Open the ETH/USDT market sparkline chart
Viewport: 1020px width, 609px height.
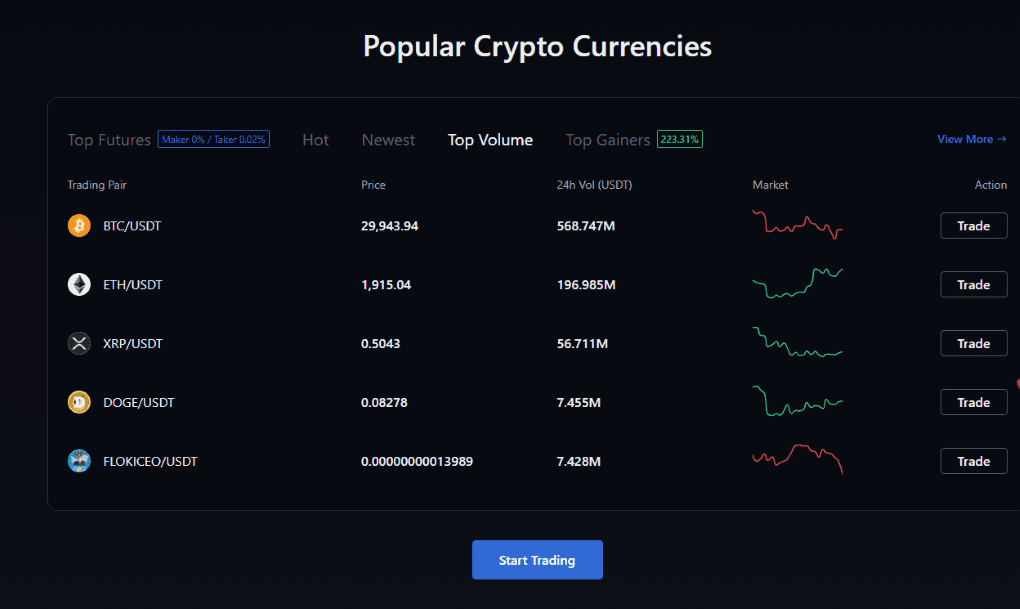797,284
